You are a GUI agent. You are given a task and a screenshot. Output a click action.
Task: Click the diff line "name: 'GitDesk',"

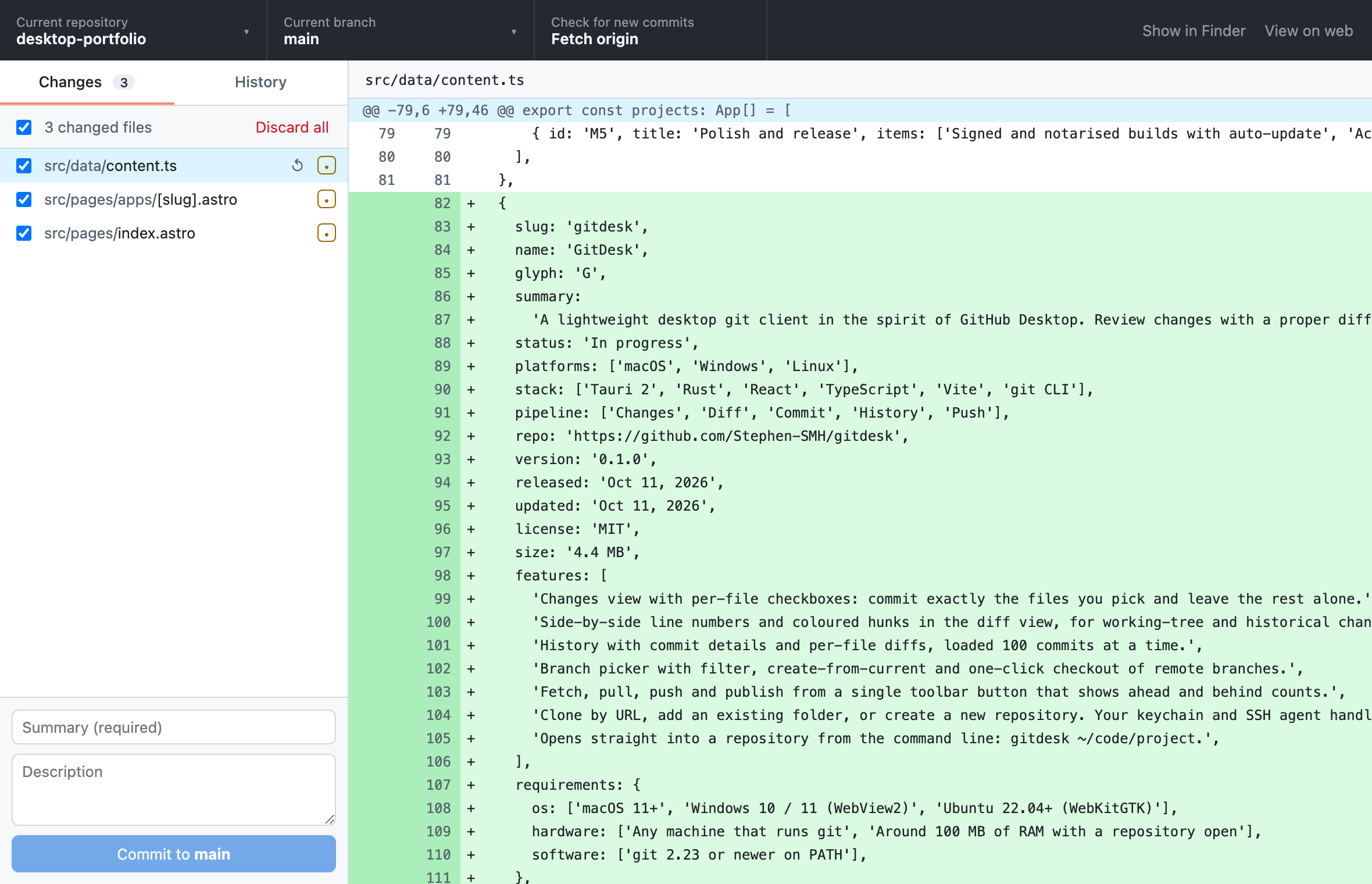[860, 250]
